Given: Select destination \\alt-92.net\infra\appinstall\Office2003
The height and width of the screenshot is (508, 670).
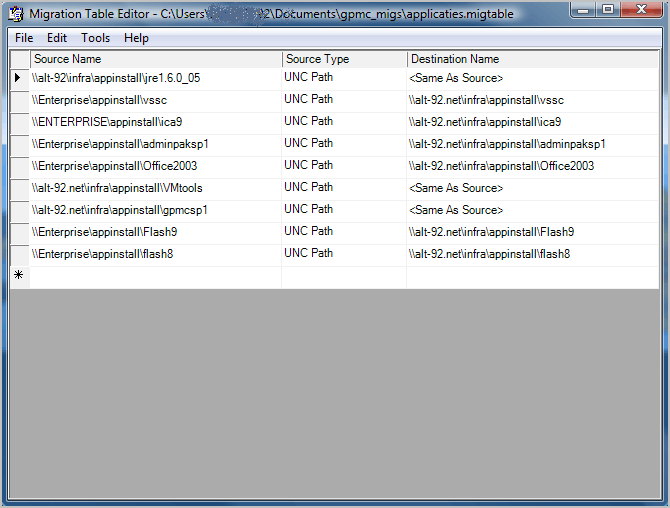Looking at the screenshot, I should pos(533,167).
